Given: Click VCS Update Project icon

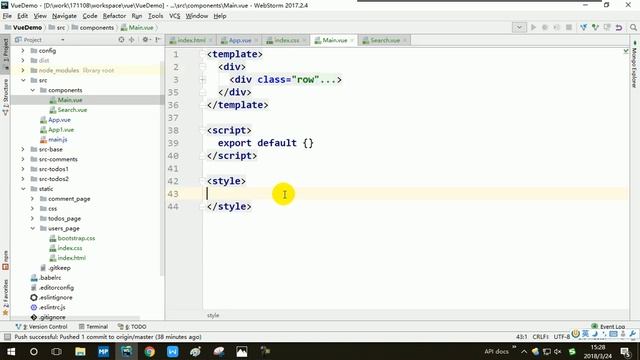Looking at the screenshot, I should point(583,27).
